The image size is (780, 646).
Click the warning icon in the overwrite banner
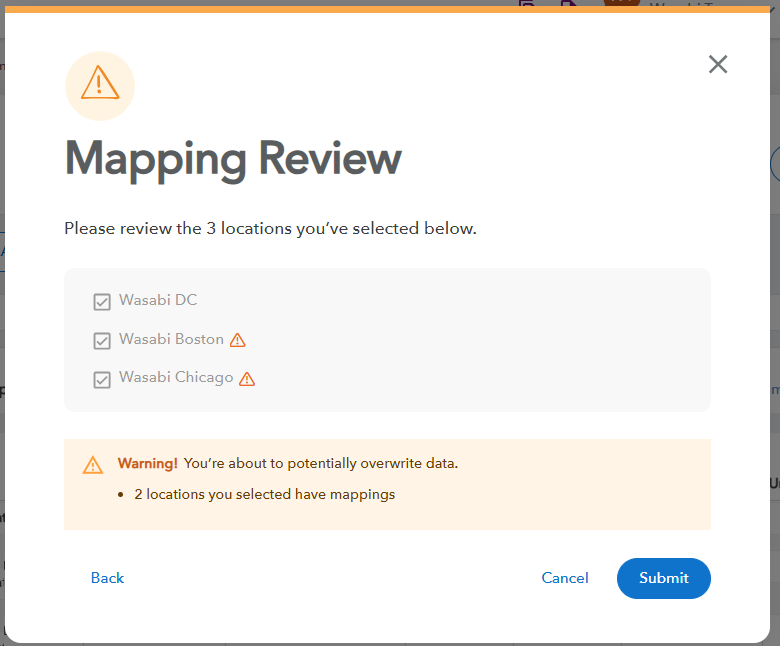pyautogui.click(x=93, y=465)
